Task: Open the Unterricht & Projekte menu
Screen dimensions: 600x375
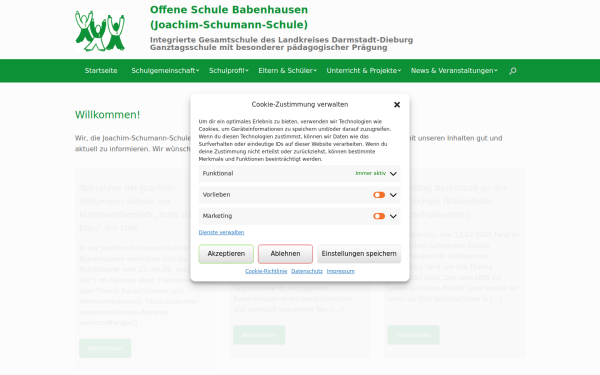Action: pos(364,71)
